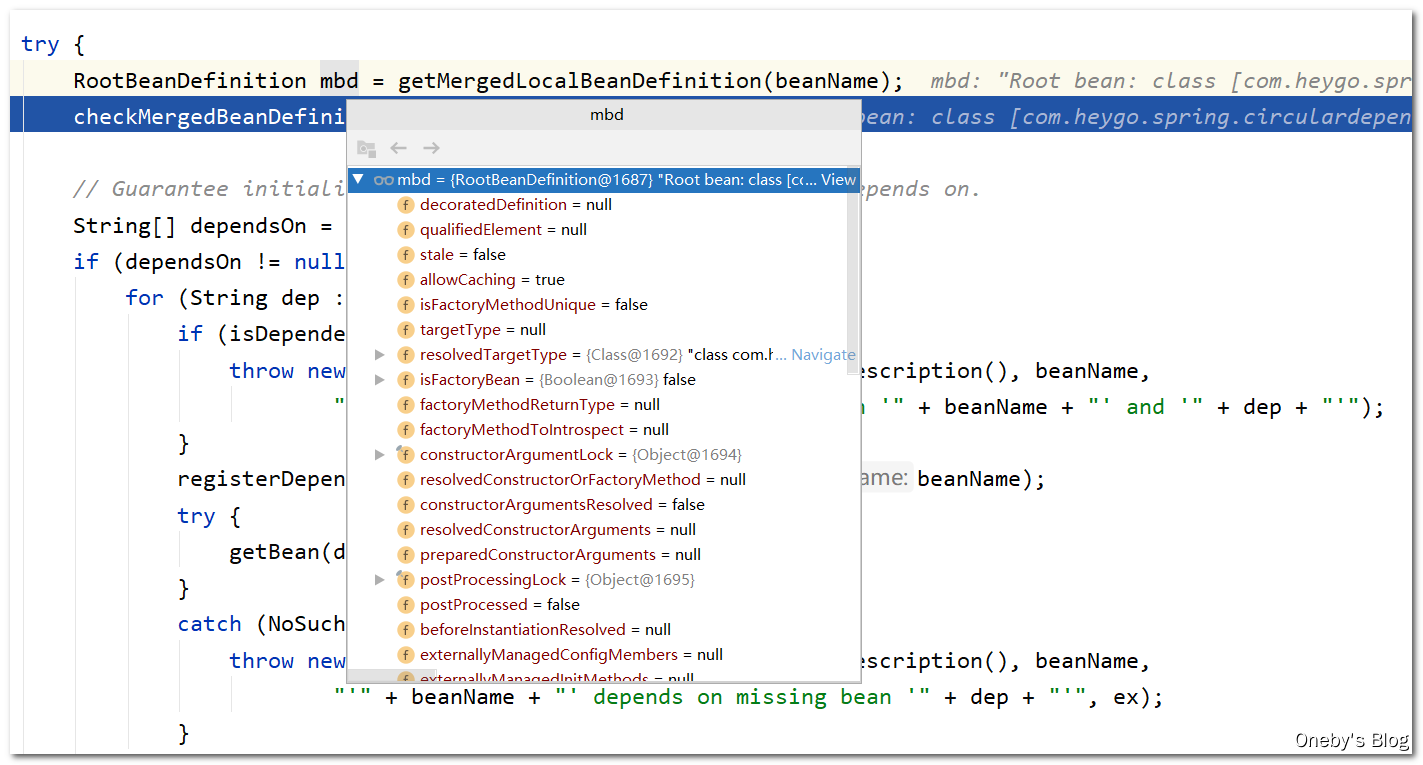Click field icon of postProcessingLock

(x=405, y=580)
